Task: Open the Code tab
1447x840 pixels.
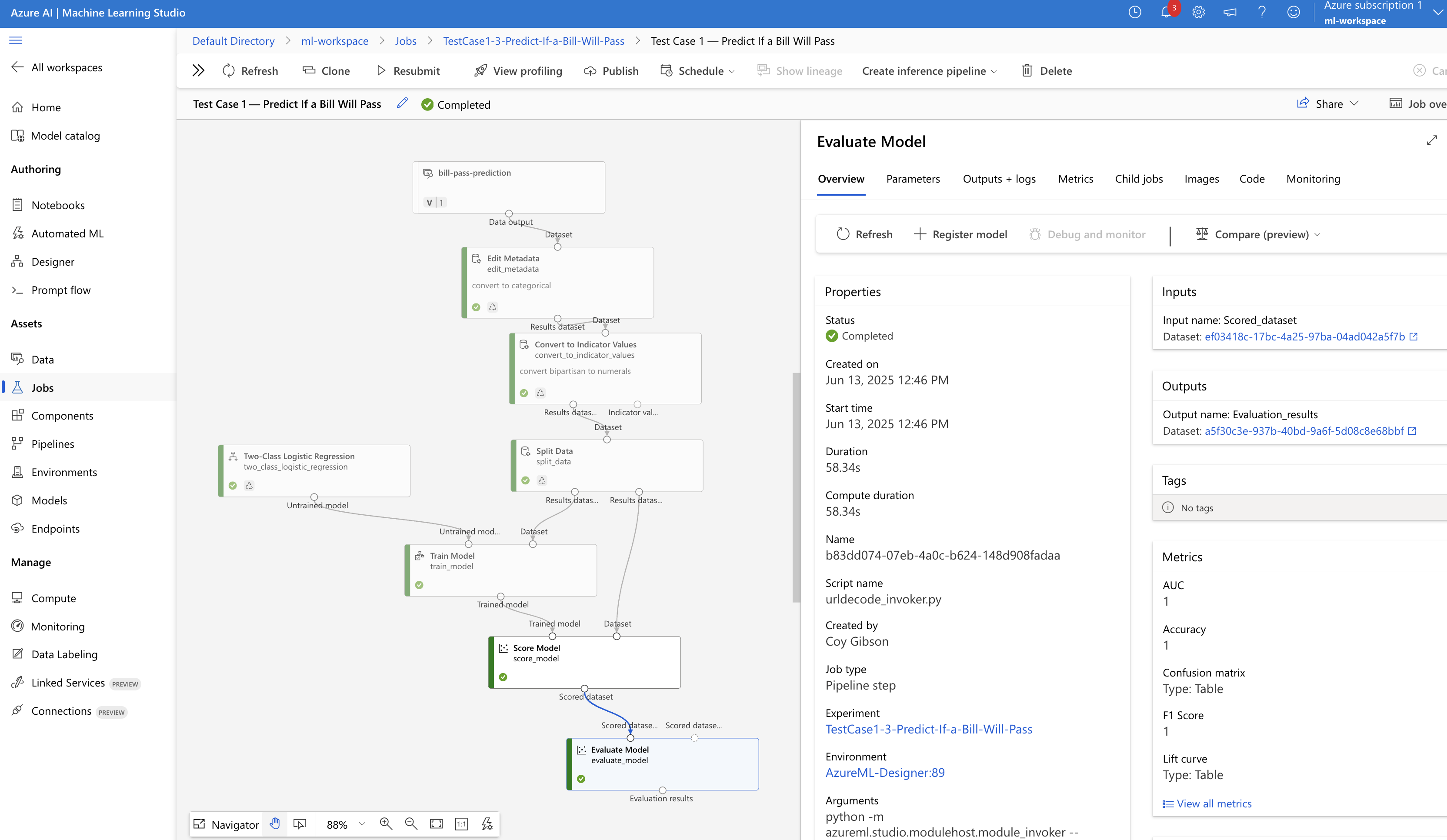Action: click(x=1252, y=179)
